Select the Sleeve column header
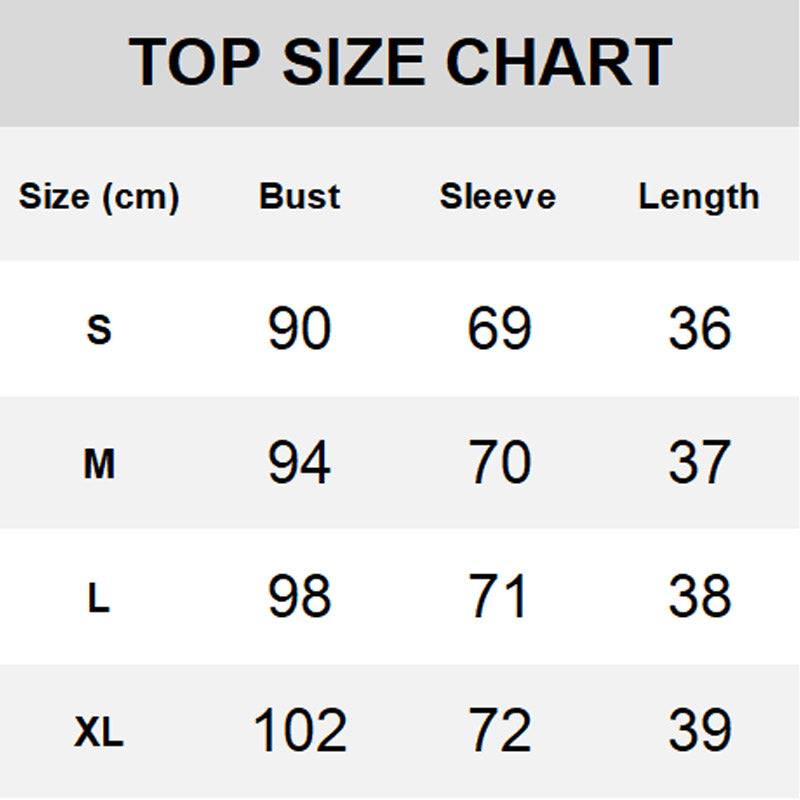 498,196
